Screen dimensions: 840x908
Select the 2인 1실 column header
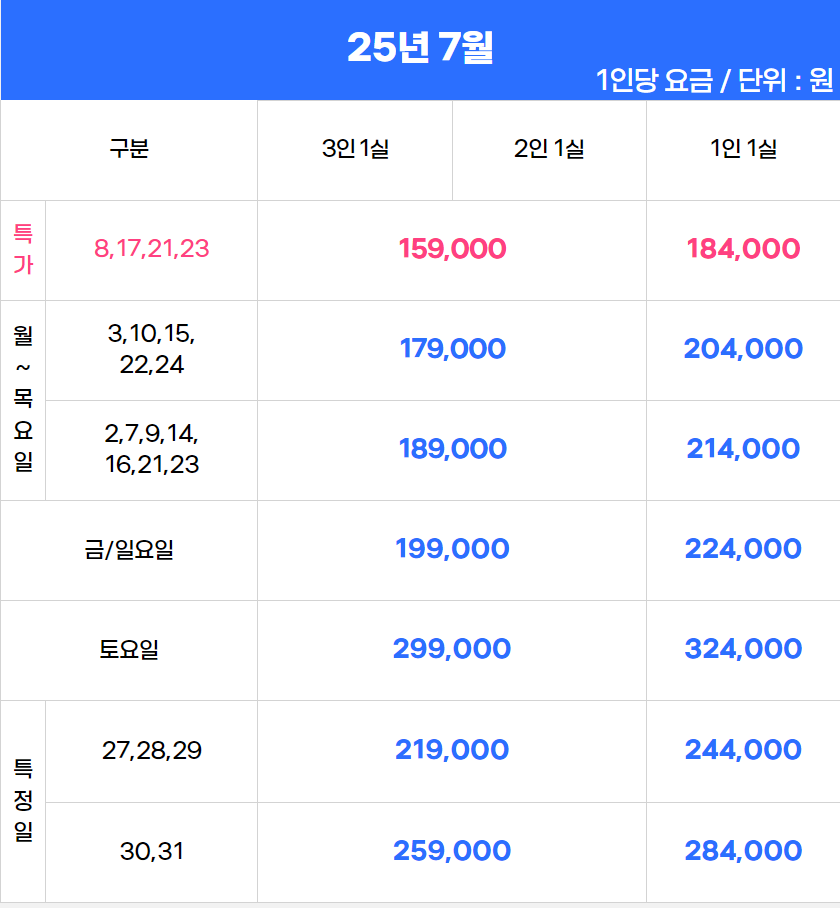tap(549, 149)
